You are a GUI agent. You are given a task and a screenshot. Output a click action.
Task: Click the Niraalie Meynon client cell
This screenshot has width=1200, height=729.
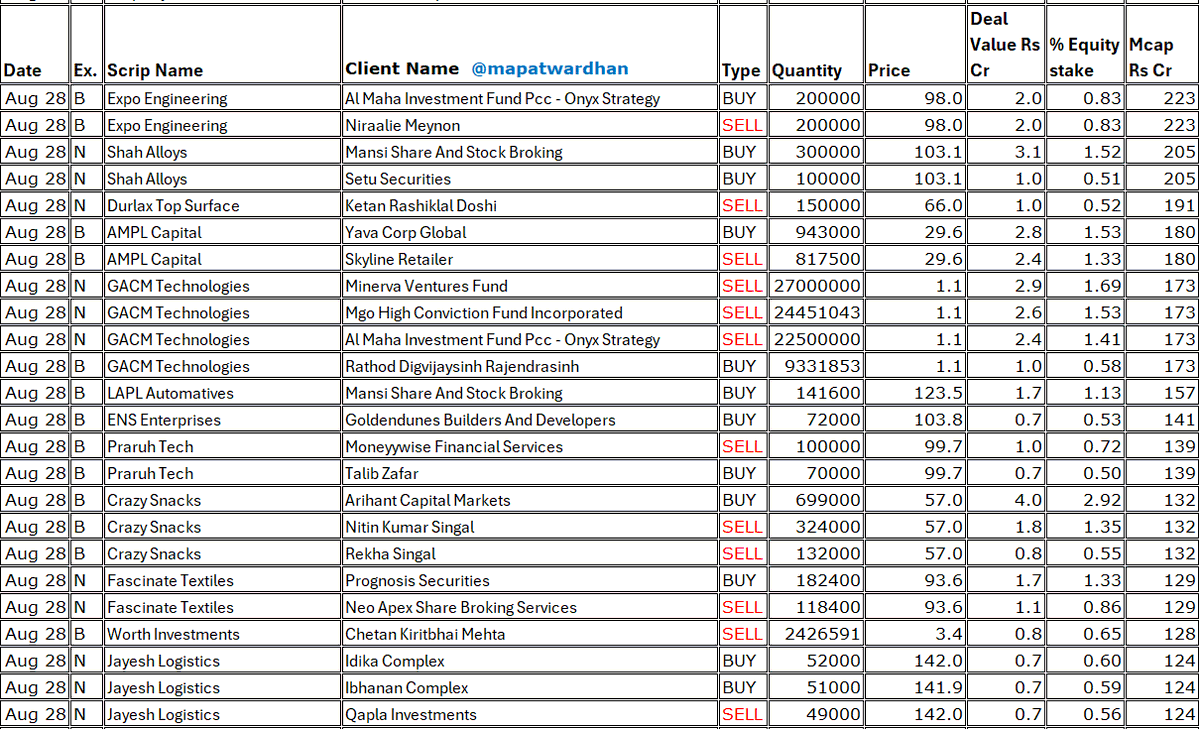[529, 125]
